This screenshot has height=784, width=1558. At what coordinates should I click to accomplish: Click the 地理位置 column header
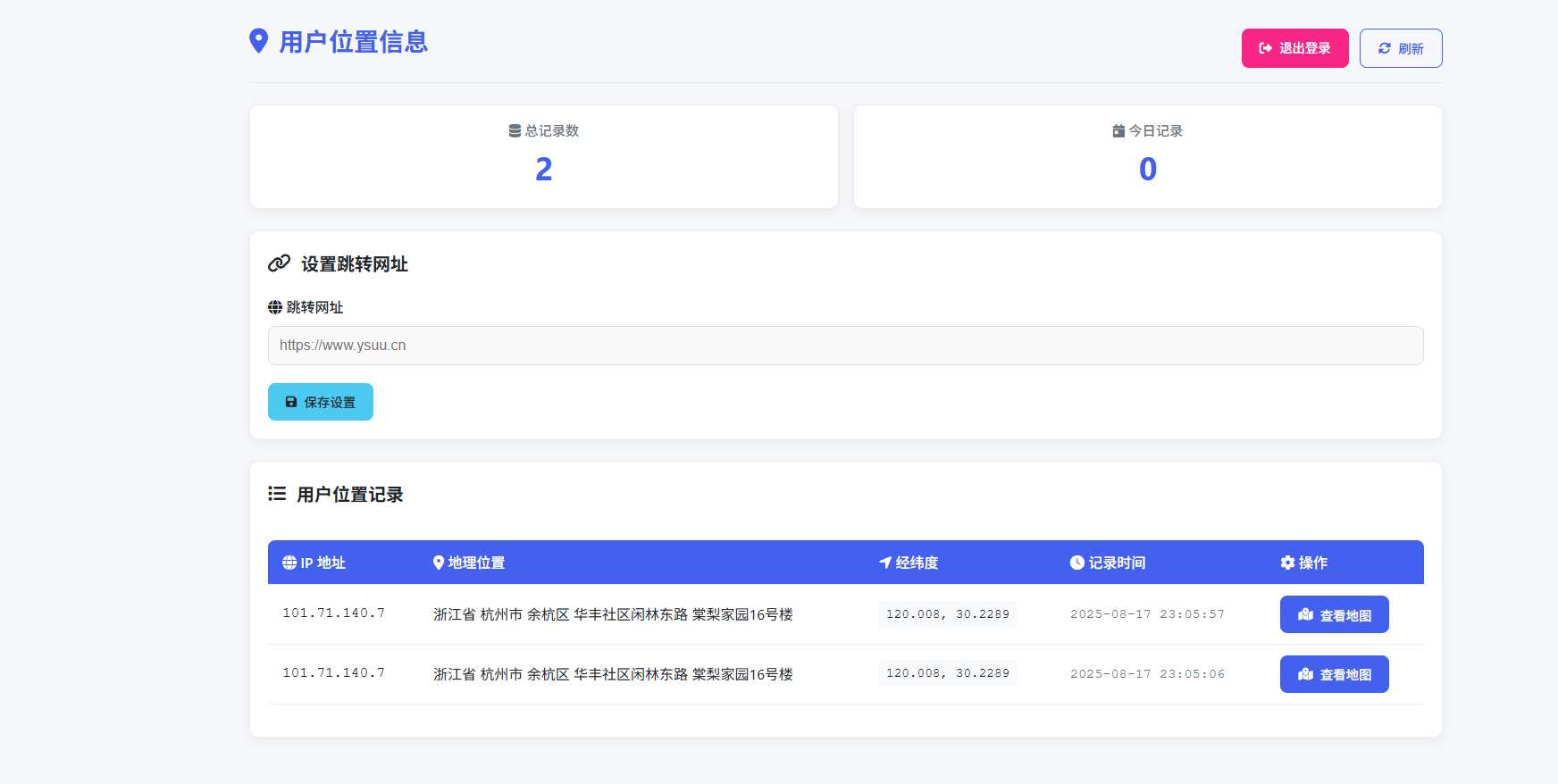[476, 563]
